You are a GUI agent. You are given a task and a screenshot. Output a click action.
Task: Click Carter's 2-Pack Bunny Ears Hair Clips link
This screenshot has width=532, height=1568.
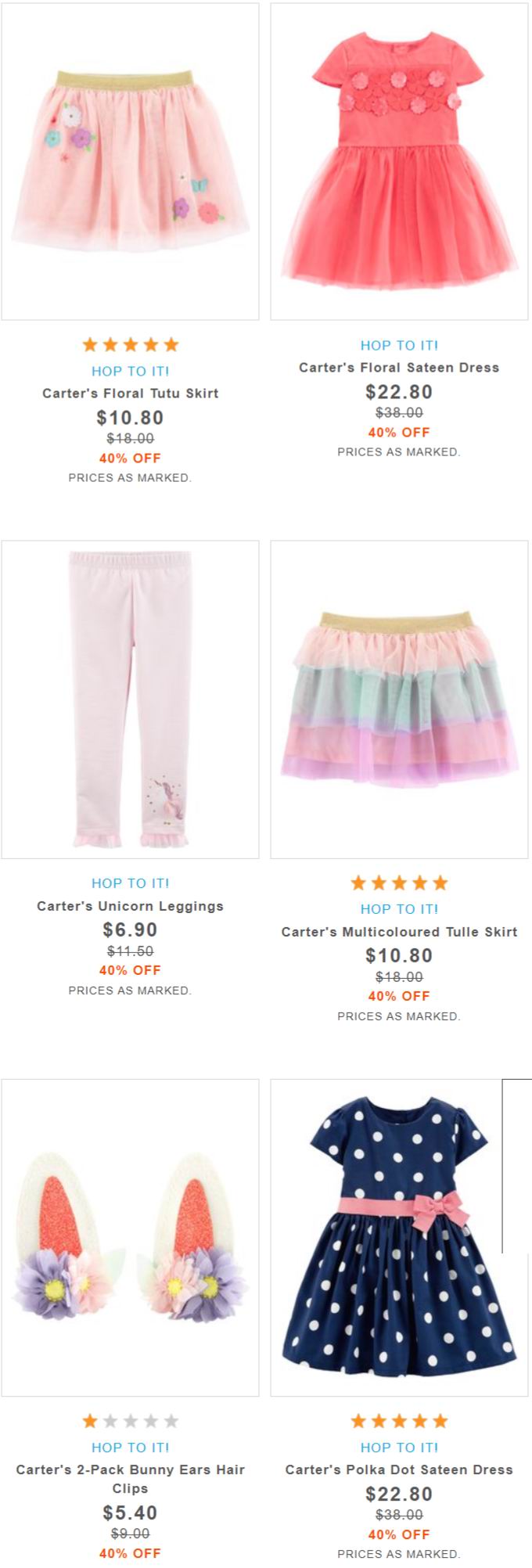pos(130,1479)
